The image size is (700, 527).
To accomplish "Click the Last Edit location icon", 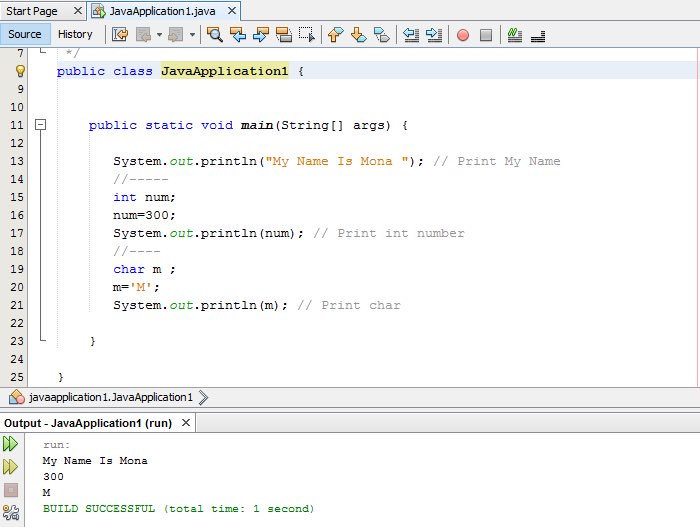I will point(120,34).
